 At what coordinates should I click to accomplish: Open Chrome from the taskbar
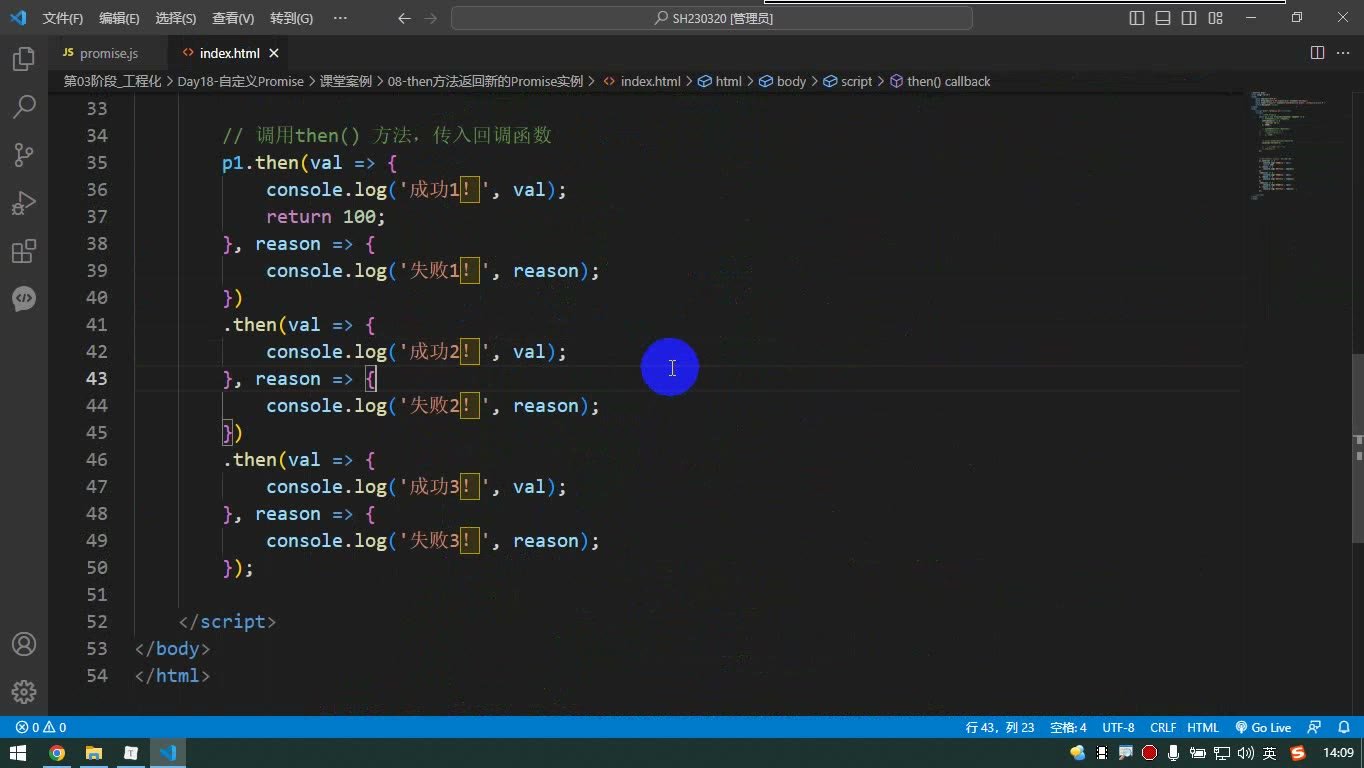coord(57,753)
